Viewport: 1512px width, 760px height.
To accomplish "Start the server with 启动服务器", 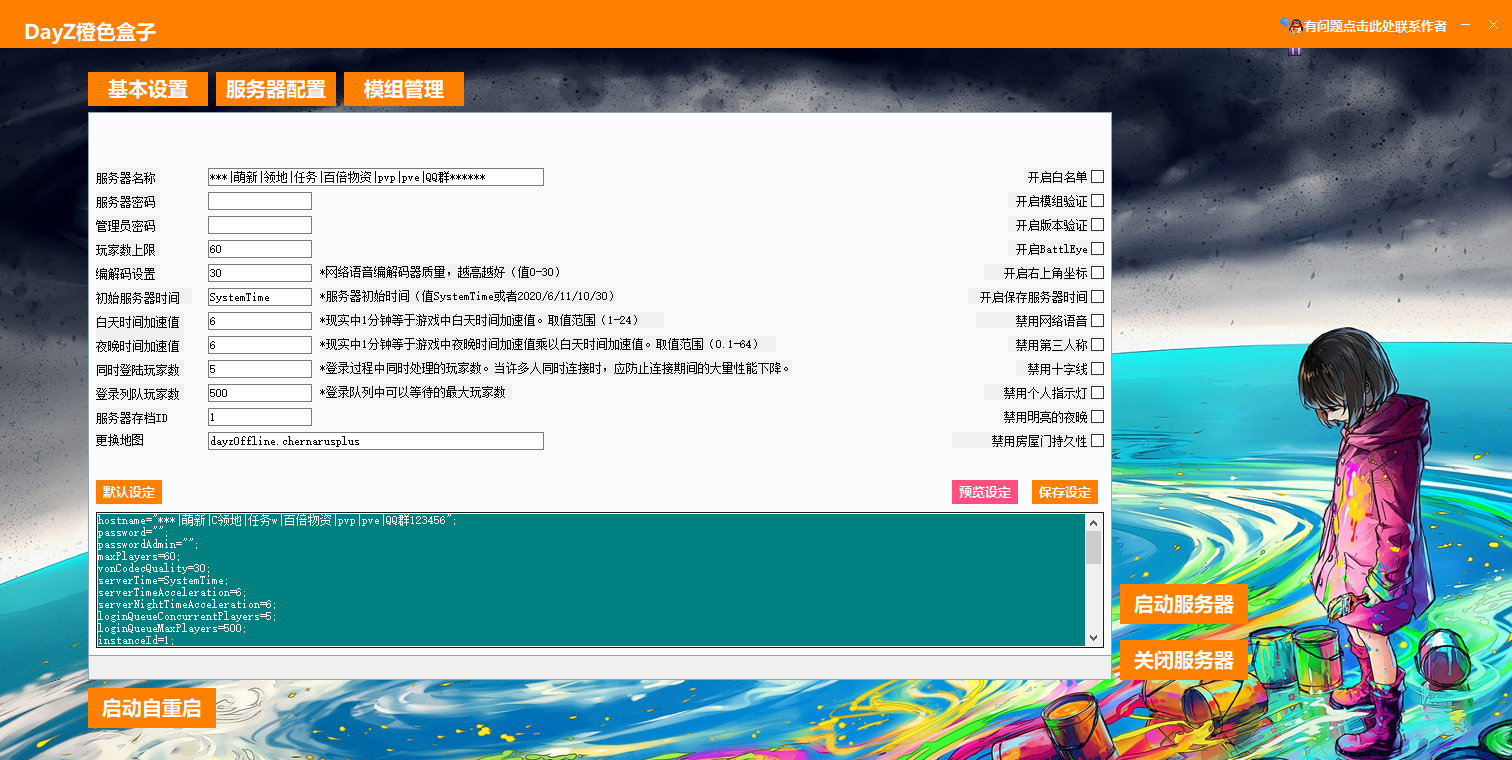I will pos(1184,605).
